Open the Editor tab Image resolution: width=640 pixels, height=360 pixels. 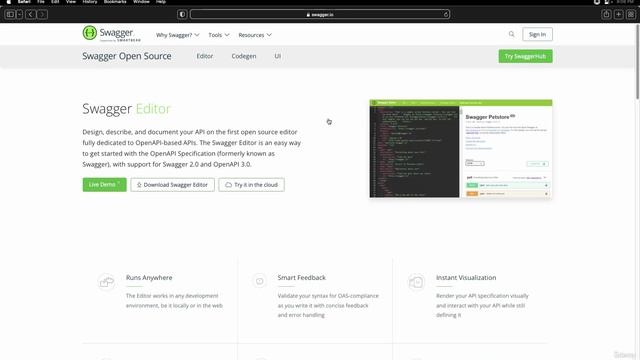coord(204,56)
